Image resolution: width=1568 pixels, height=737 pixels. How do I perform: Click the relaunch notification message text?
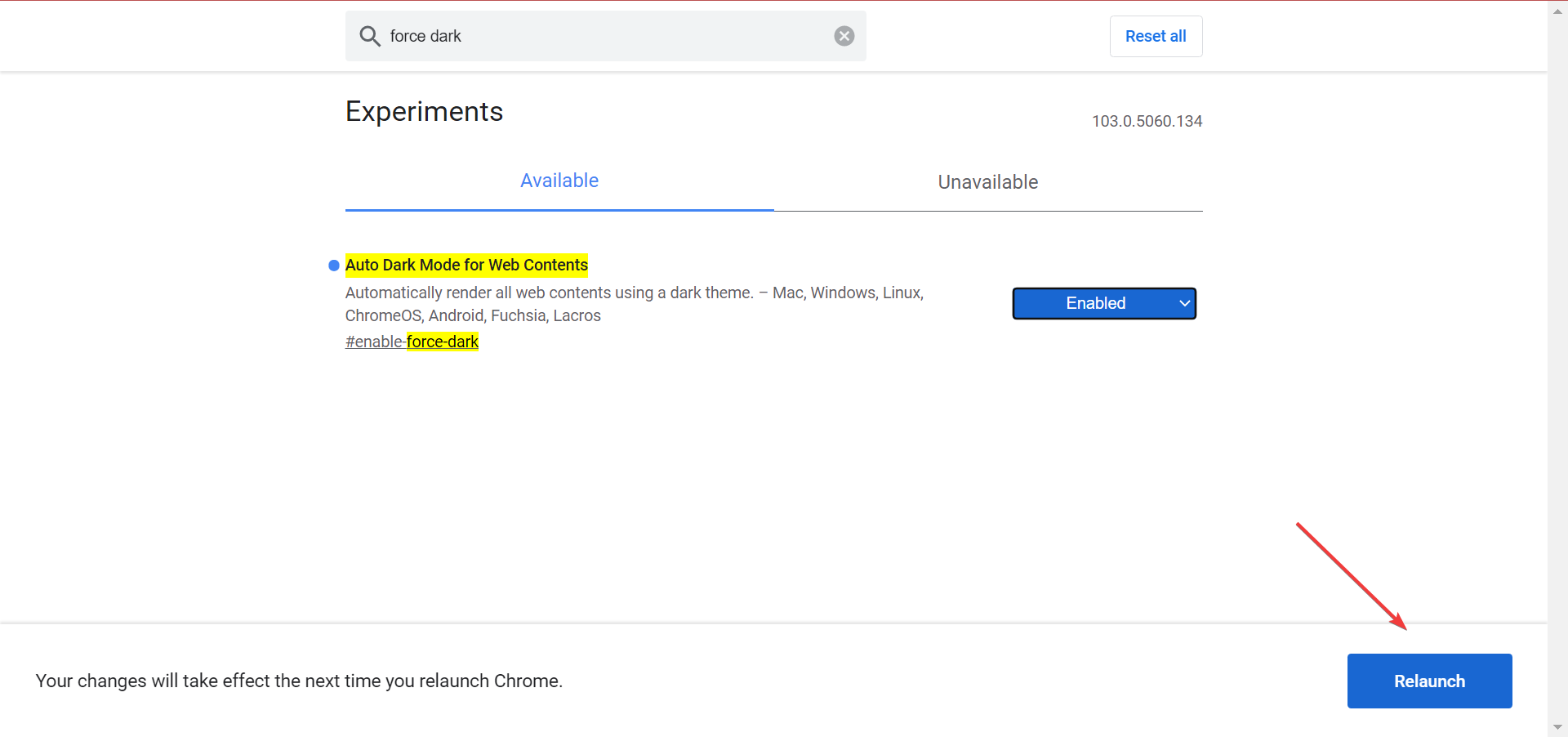click(x=298, y=681)
